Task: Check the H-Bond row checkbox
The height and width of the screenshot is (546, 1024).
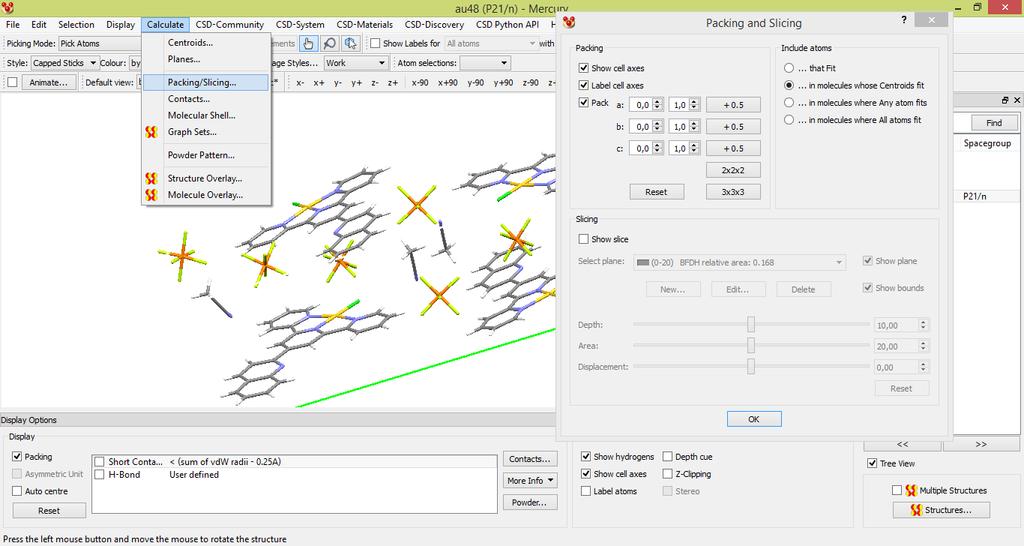Action: tap(99, 475)
